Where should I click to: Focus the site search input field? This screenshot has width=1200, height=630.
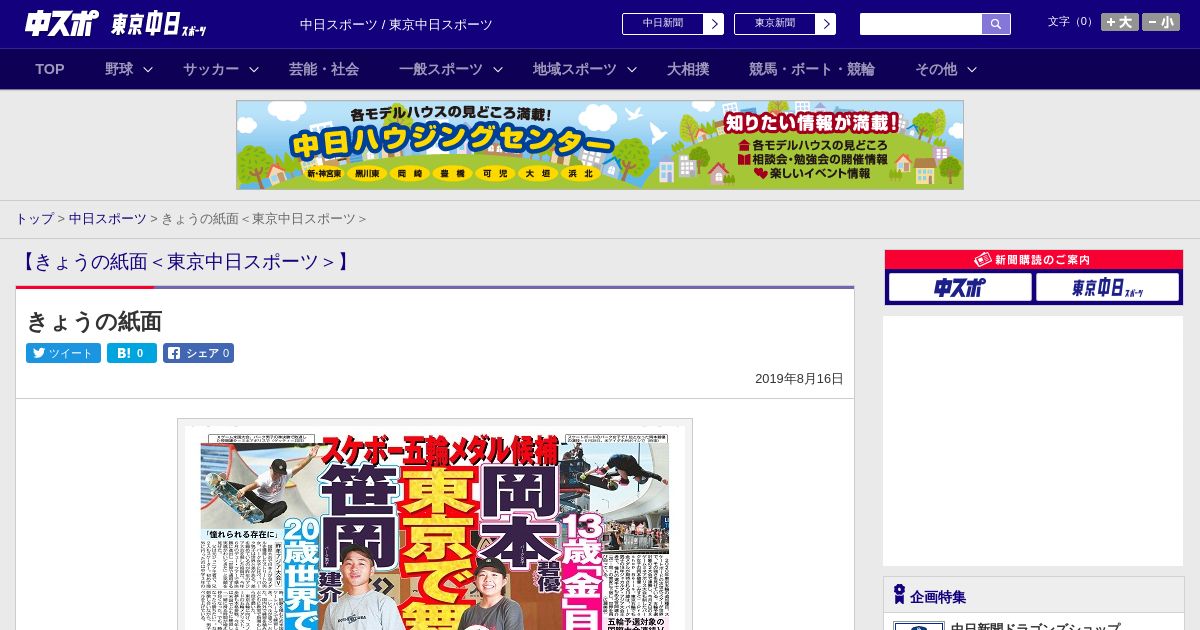[x=921, y=24]
